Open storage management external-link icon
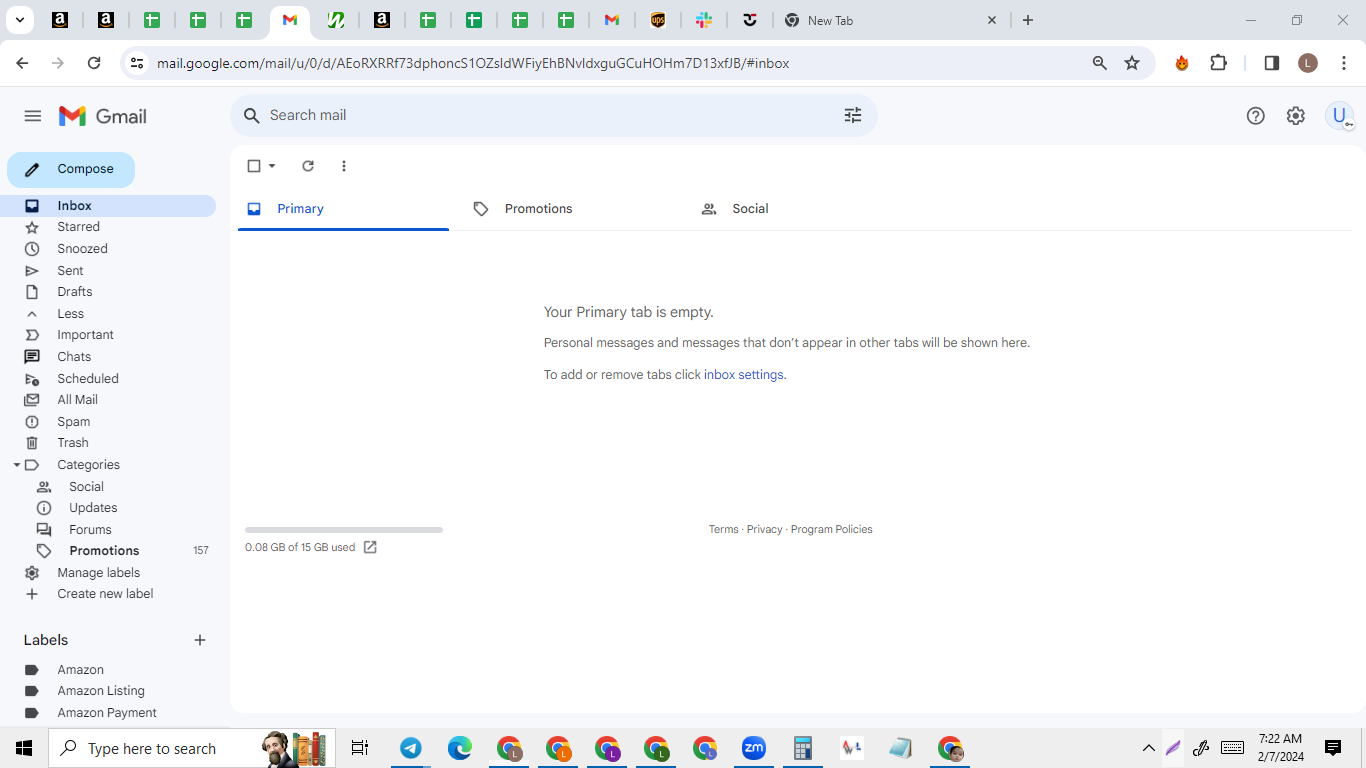 coord(370,547)
